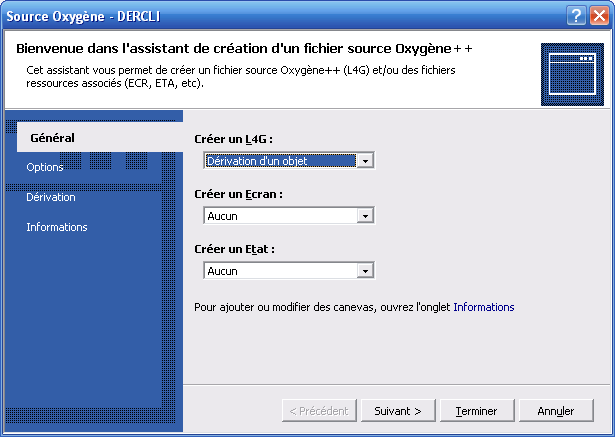Expand the Créer un Ecran dropdown arrow
The height and width of the screenshot is (437, 615).
tap(365, 216)
